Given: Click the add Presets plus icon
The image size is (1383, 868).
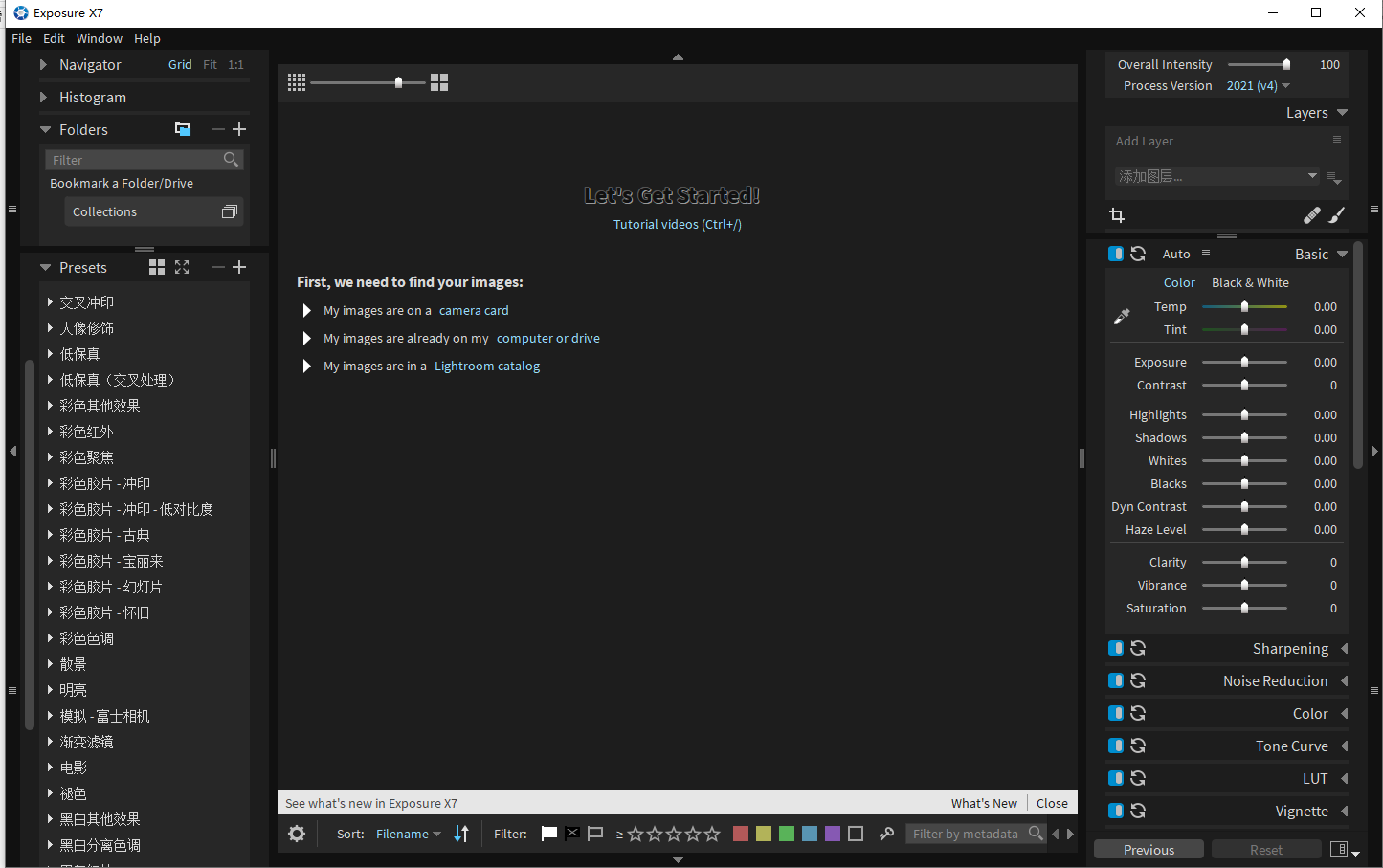Looking at the screenshot, I should coord(240,268).
